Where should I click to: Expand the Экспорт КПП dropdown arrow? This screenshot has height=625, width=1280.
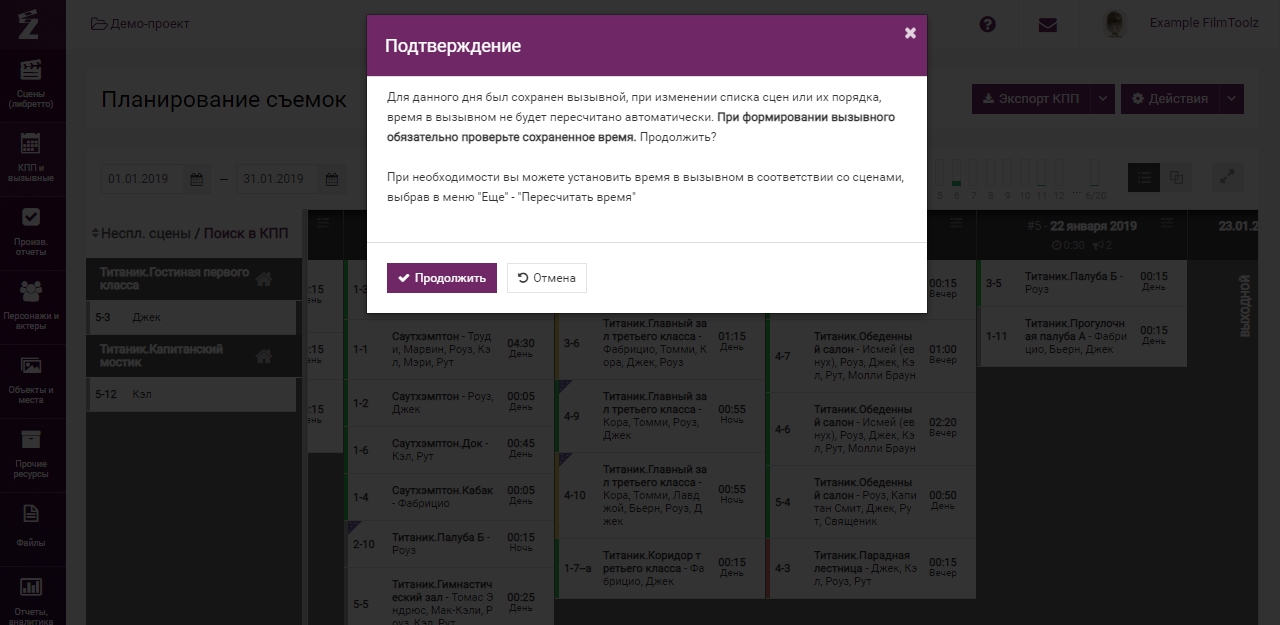click(1101, 98)
